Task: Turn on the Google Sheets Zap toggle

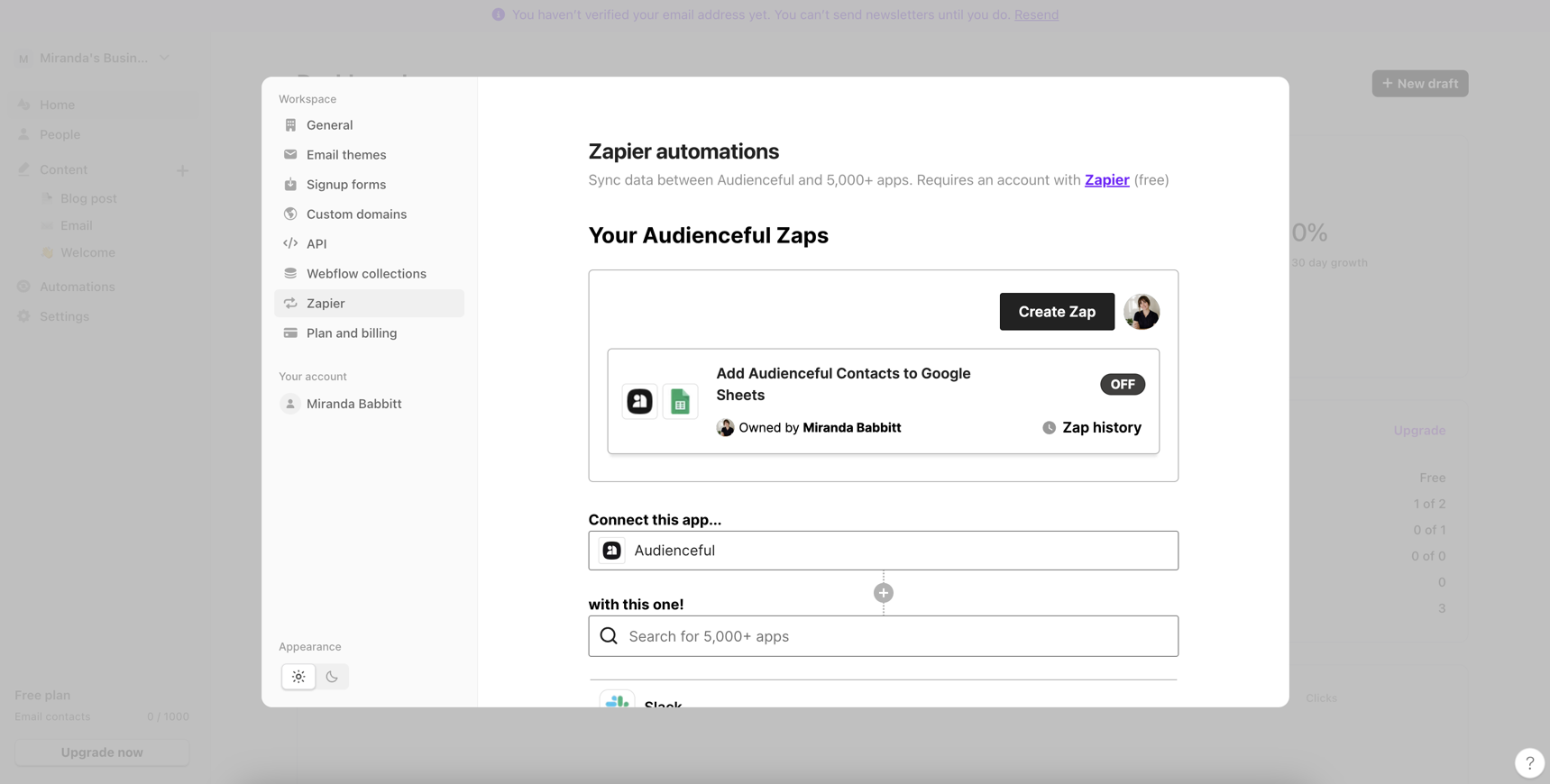Action: point(1122,384)
